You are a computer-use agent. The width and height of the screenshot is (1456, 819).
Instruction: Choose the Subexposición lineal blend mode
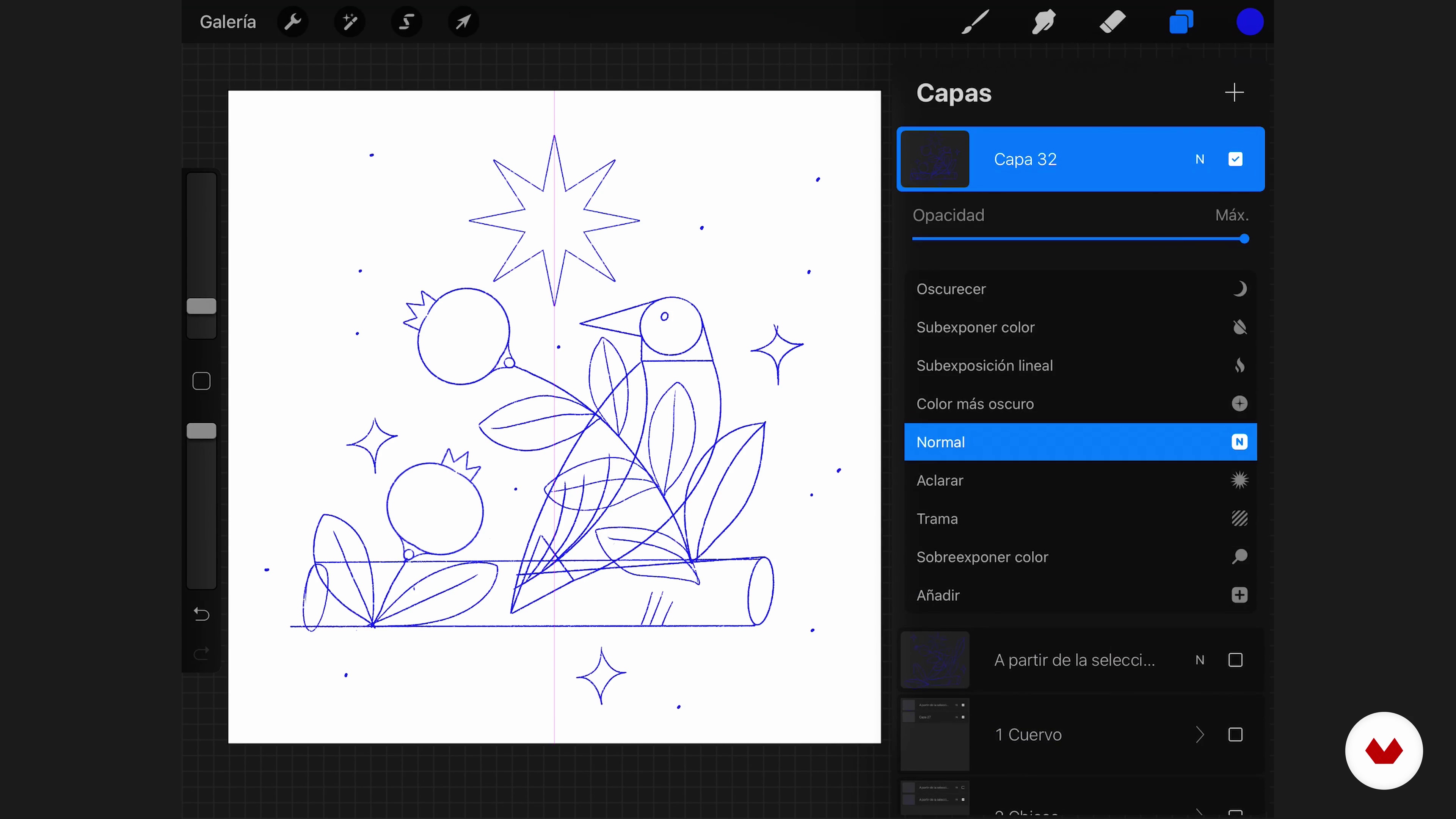click(x=1080, y=366)
